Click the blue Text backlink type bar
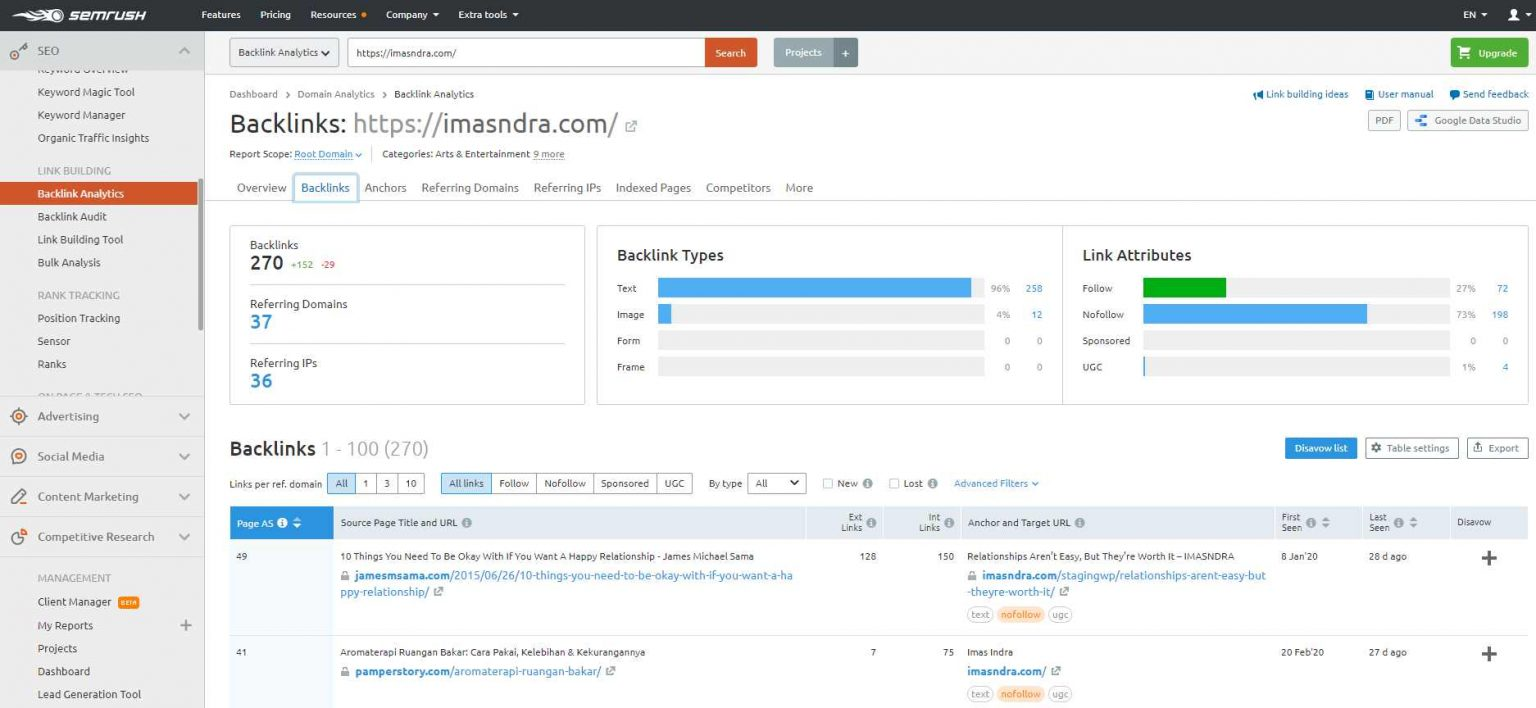1536x708 pixels. pyautogui.click(x=814, y=288)
